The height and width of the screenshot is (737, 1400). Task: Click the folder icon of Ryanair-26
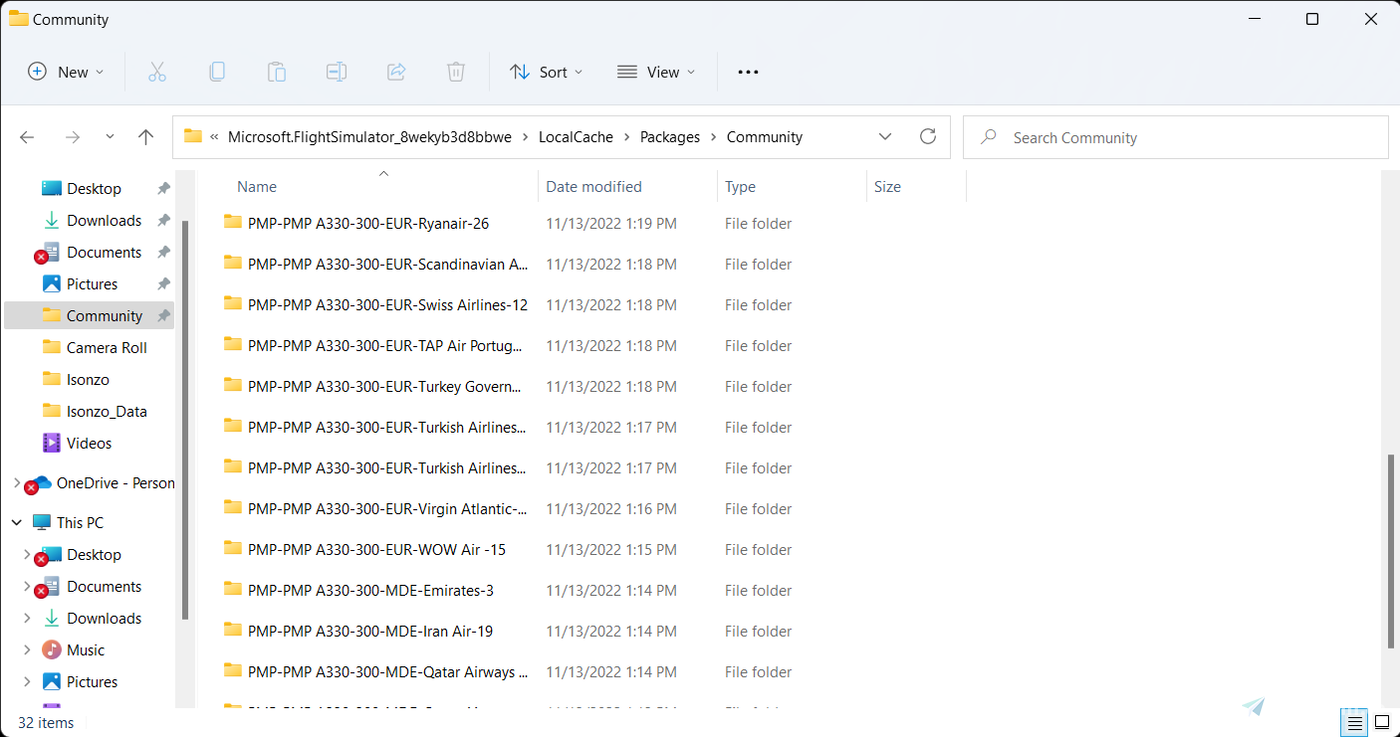[233, 222]
